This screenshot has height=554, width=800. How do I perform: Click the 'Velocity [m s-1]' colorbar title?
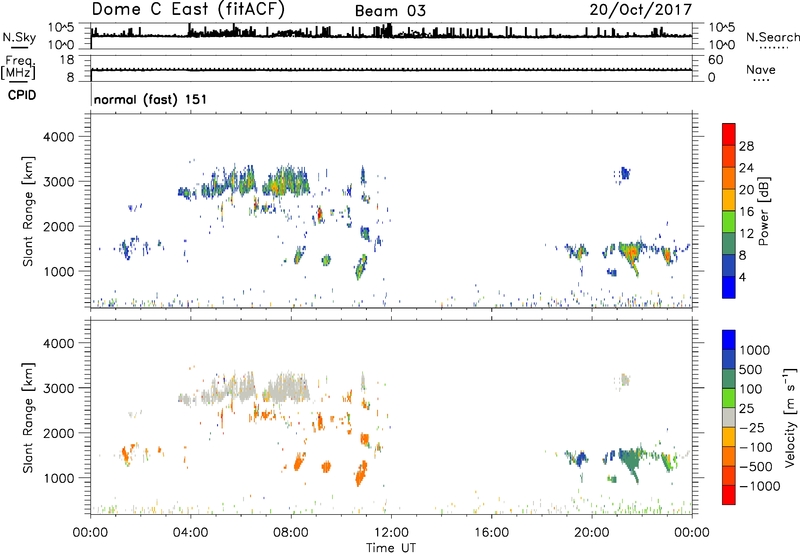click(790, 417)
